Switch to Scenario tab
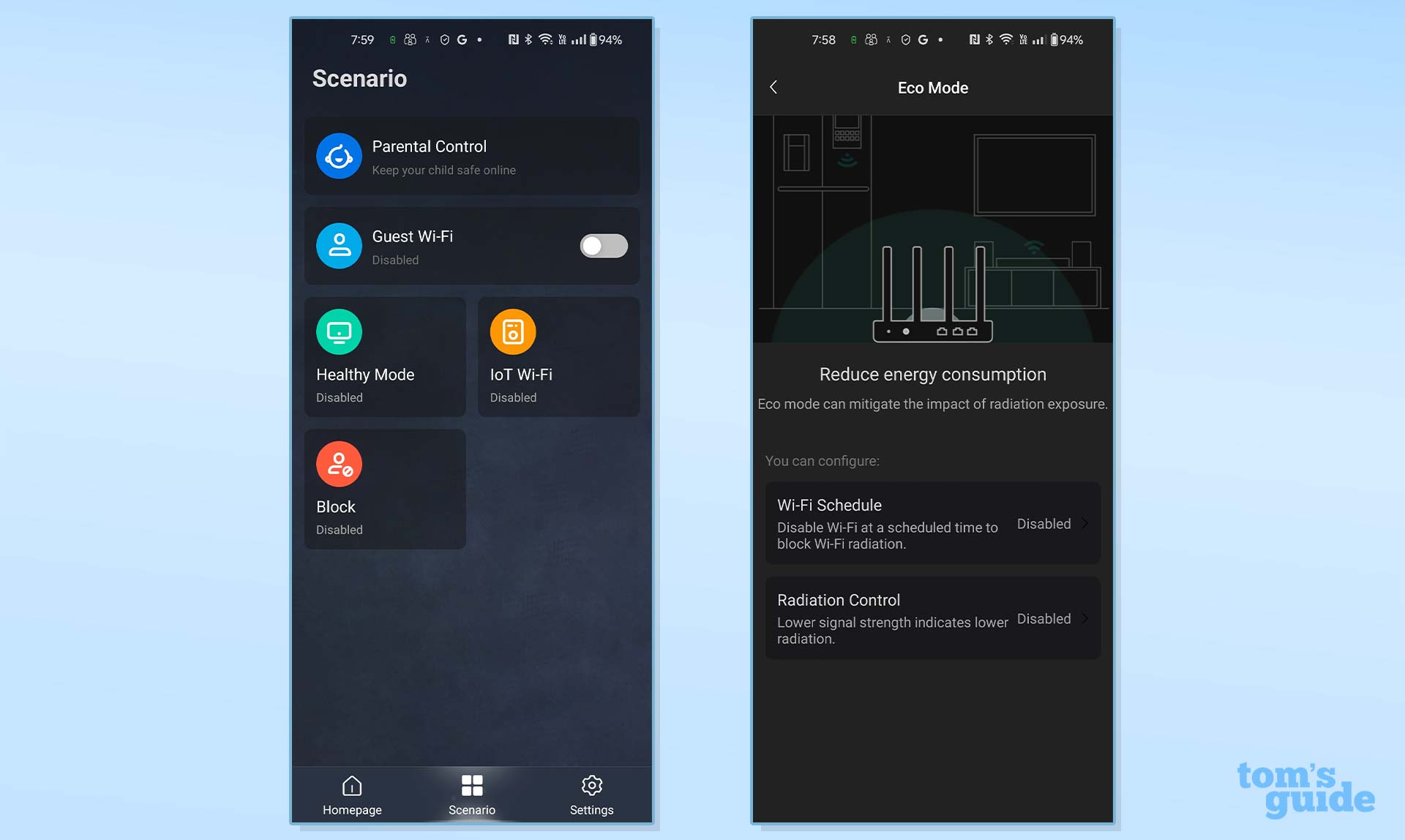 pyautogui.click(x=471, y=795)
